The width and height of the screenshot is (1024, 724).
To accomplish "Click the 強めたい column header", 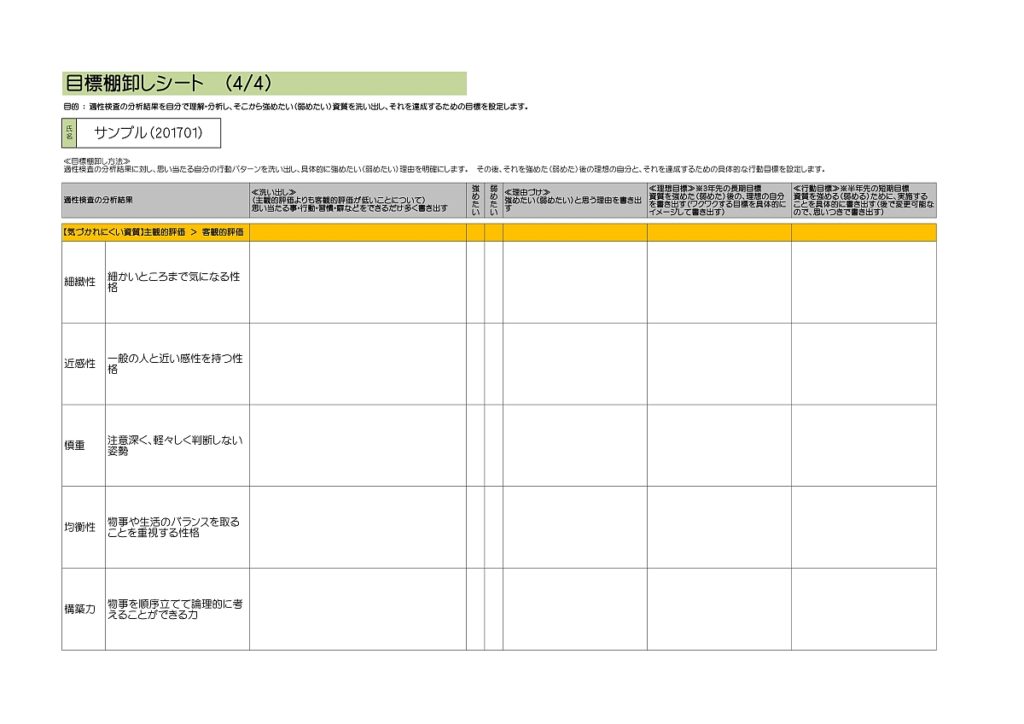I will [475, 200].
